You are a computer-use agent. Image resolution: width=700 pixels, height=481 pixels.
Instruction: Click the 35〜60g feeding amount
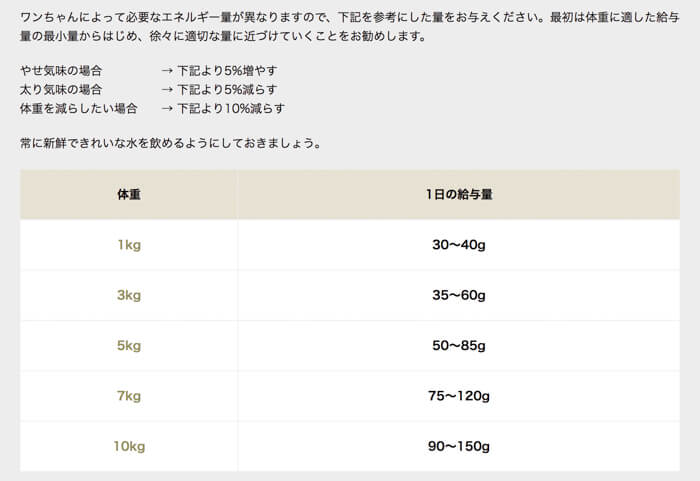tap(458, 295)
